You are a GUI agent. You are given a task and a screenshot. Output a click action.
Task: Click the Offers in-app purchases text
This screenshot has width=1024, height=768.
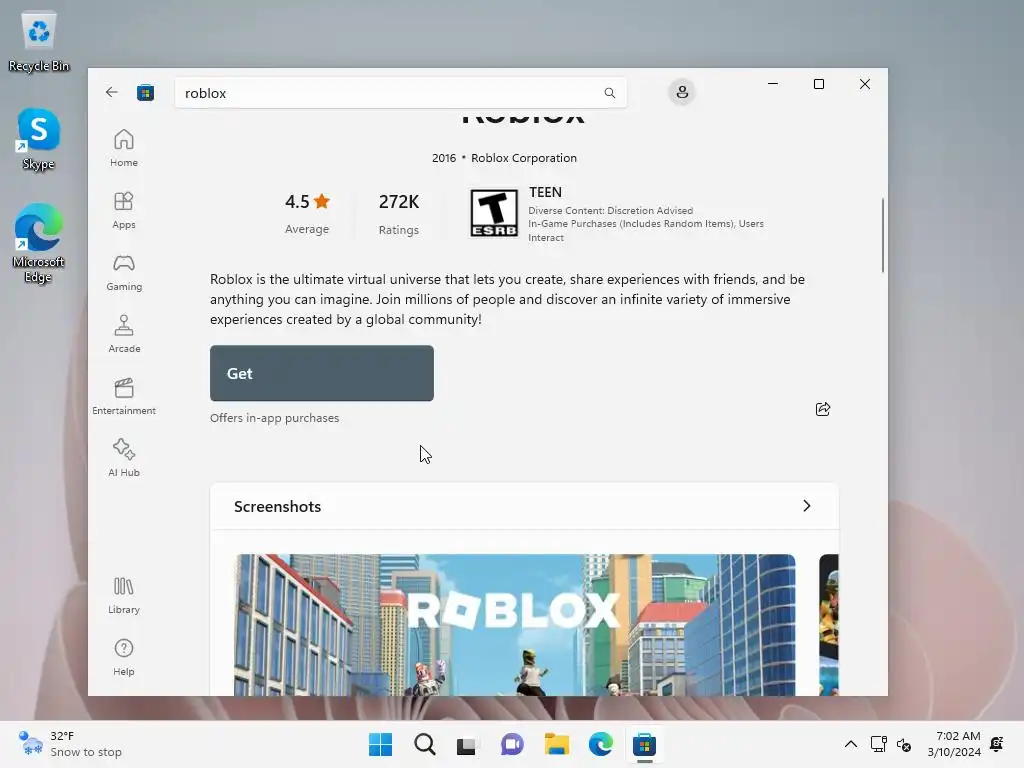pos(274,418)
